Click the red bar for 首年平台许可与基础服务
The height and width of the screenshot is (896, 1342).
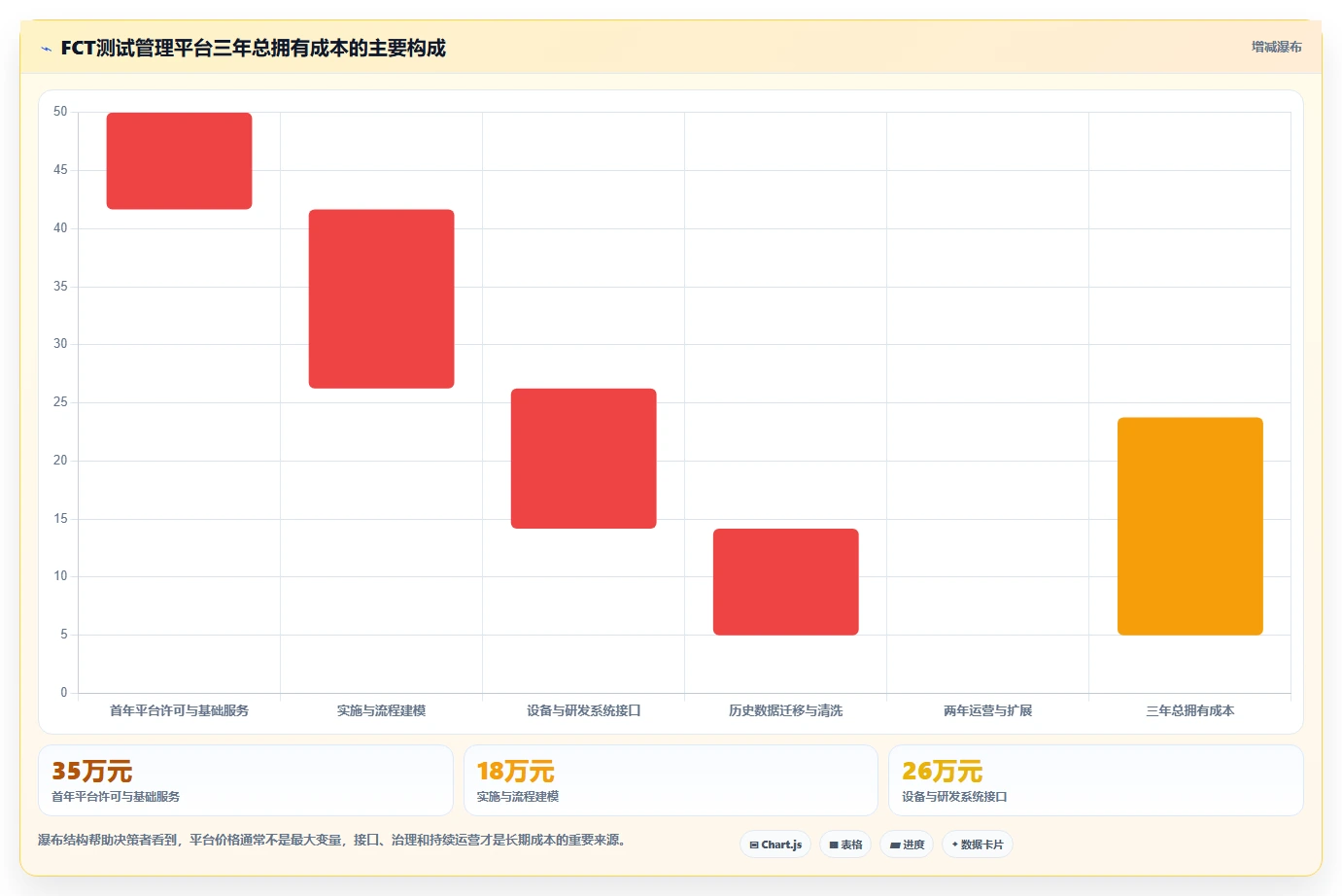(x=179, y=160)
